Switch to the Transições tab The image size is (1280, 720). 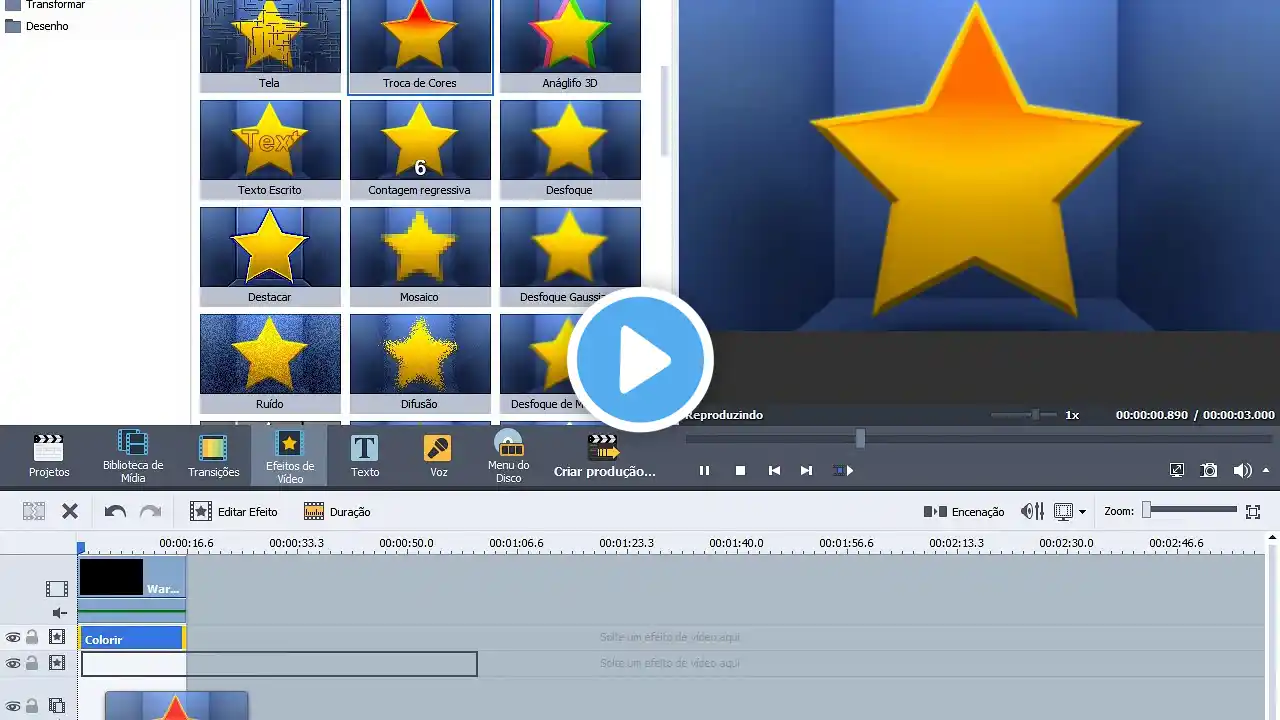(213, 455)
